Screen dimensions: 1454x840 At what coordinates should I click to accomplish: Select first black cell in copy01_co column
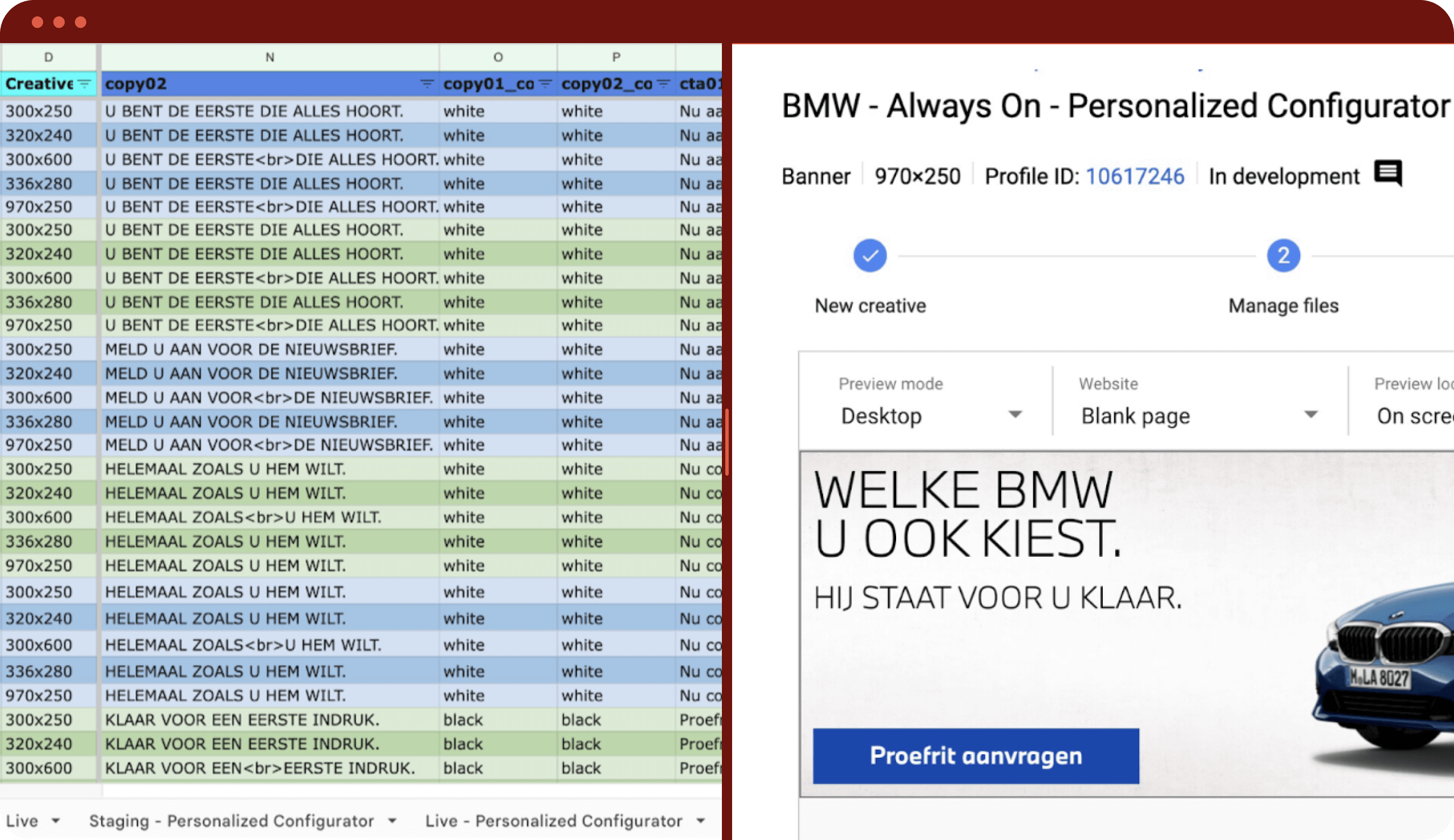(498, 720)
